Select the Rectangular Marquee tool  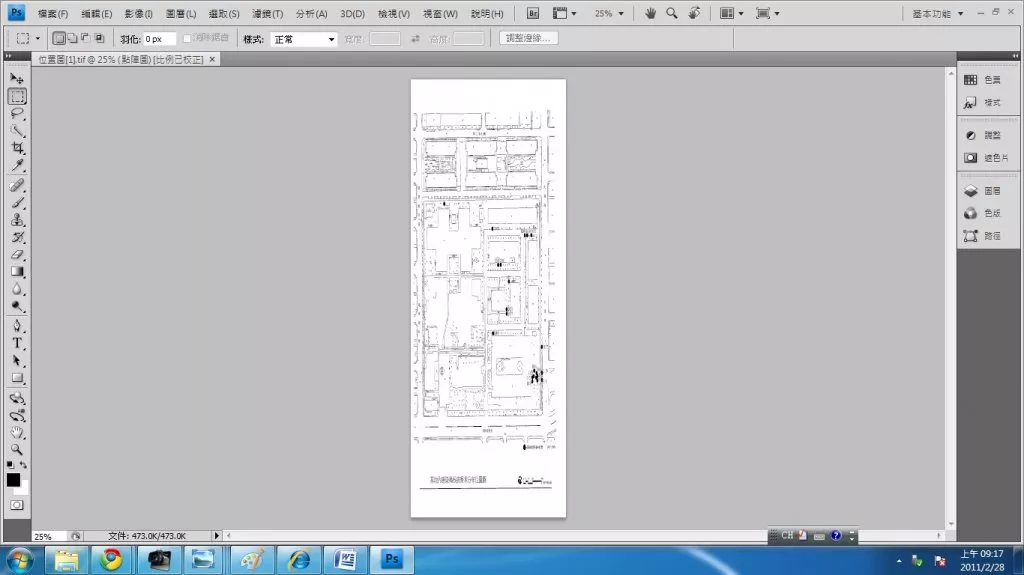[17, 96]
